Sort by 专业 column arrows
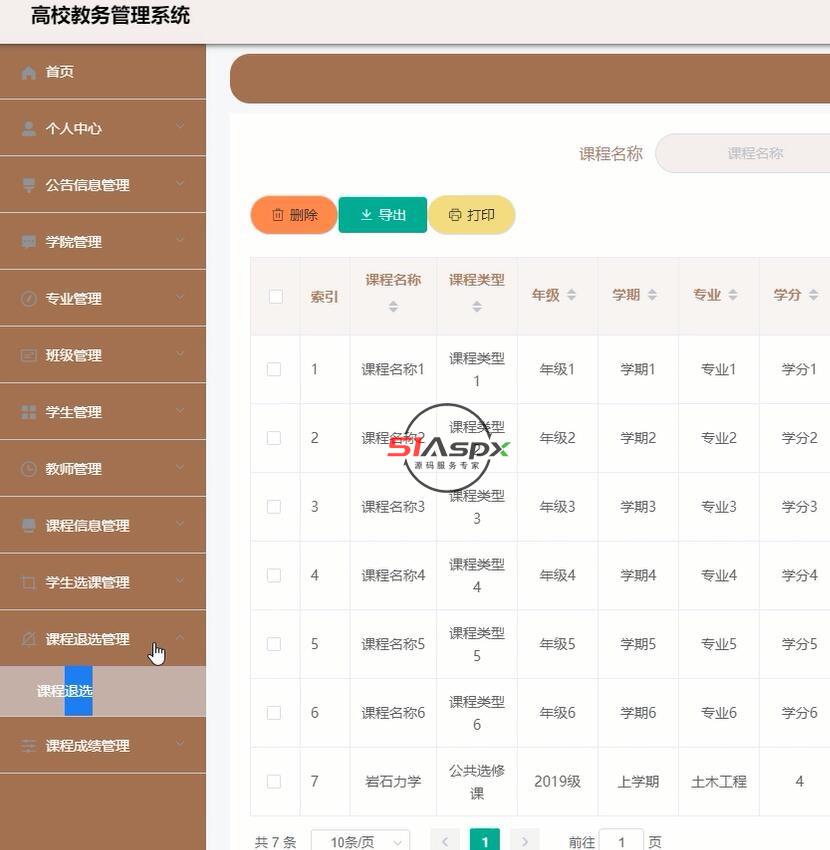The width and height of the screenshot is (830, 850). point(733,295)
